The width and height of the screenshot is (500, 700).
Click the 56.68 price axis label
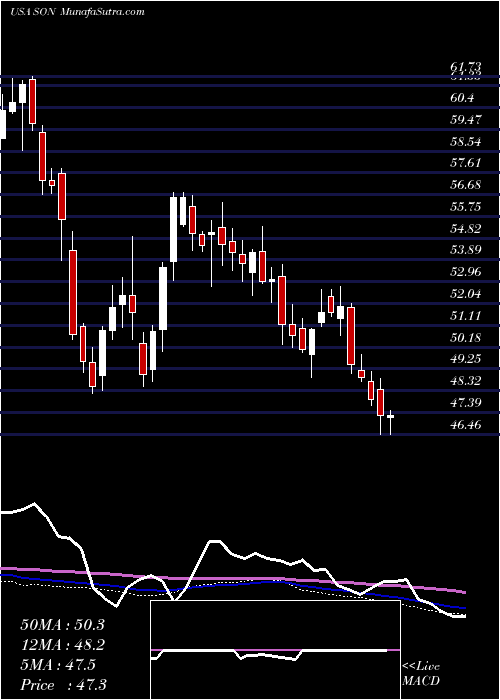[466, 184]
